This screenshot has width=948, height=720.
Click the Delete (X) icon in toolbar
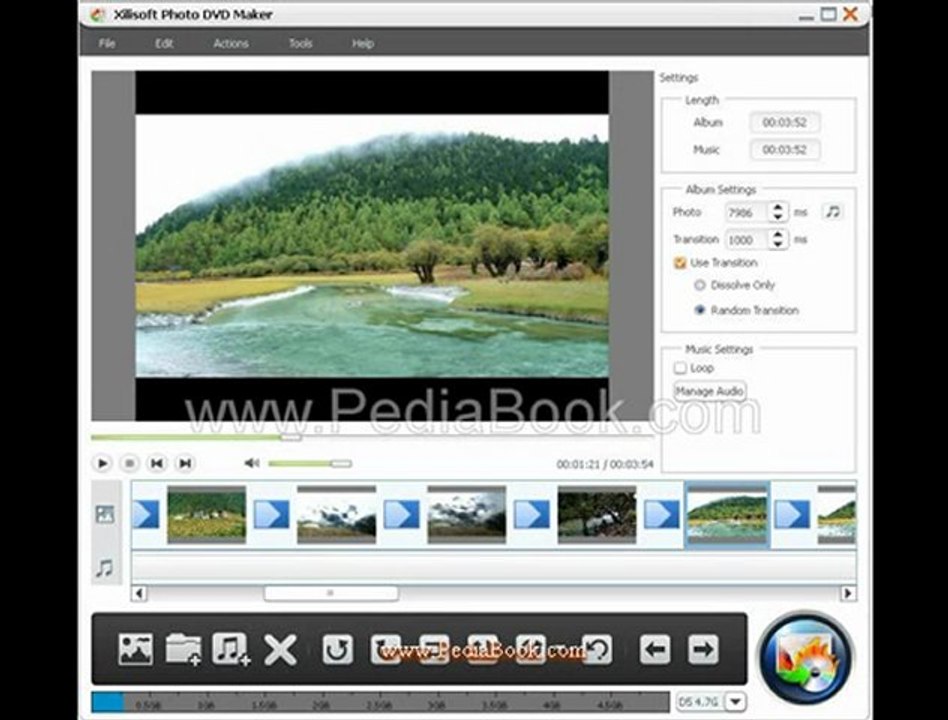point(280,650)
